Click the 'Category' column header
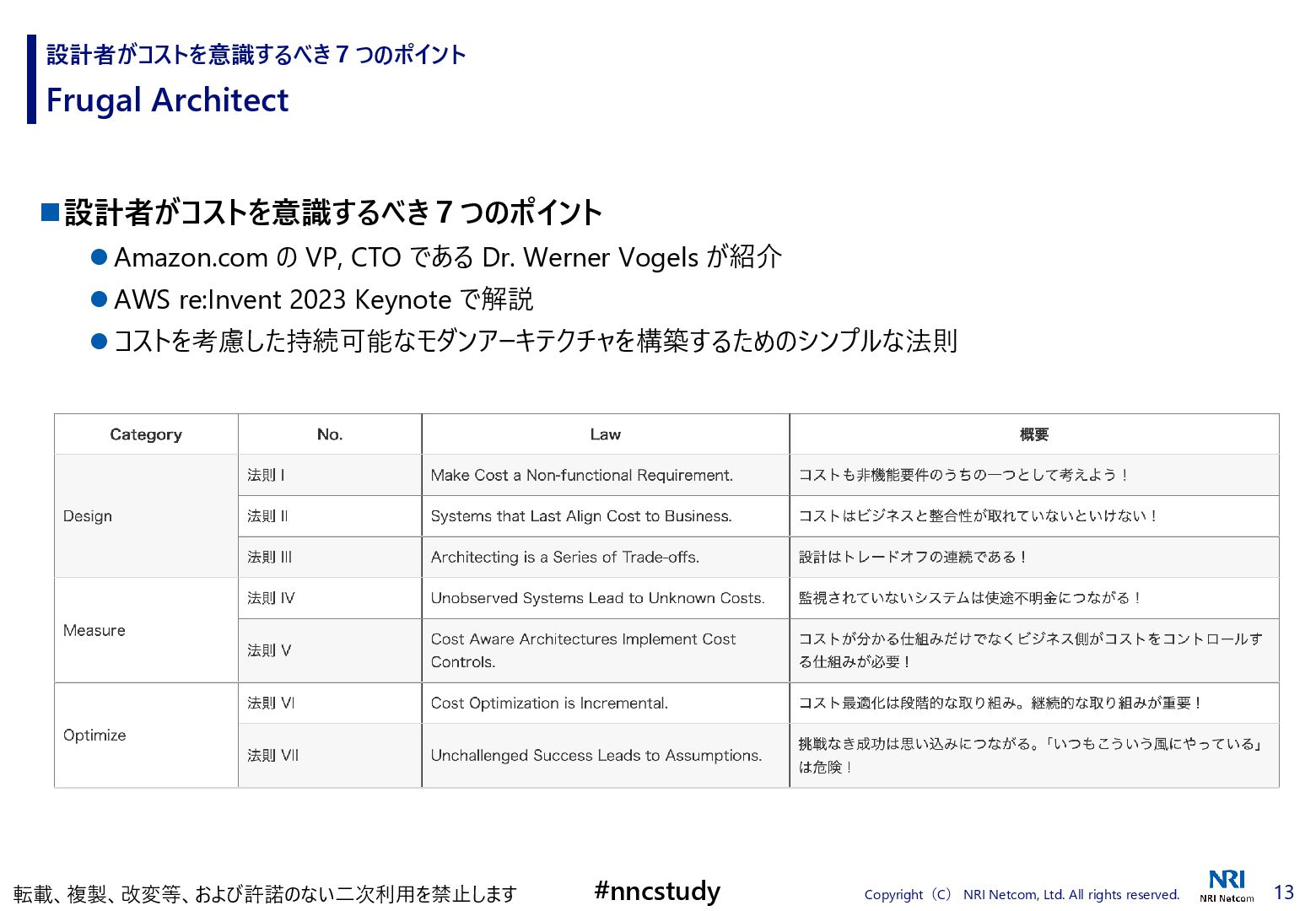Image resolution: width=1316 pixels, height=911 pixels. click(x=146, y=434)
